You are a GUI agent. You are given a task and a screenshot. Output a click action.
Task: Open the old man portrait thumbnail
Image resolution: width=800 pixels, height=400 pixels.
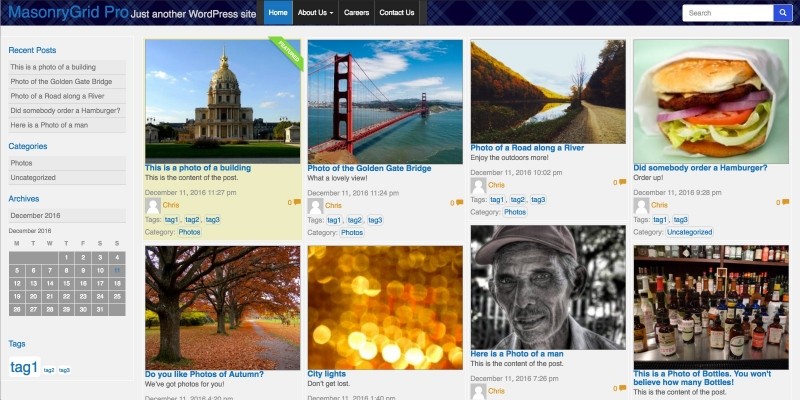pyautogui.click(x=547, y=285)
